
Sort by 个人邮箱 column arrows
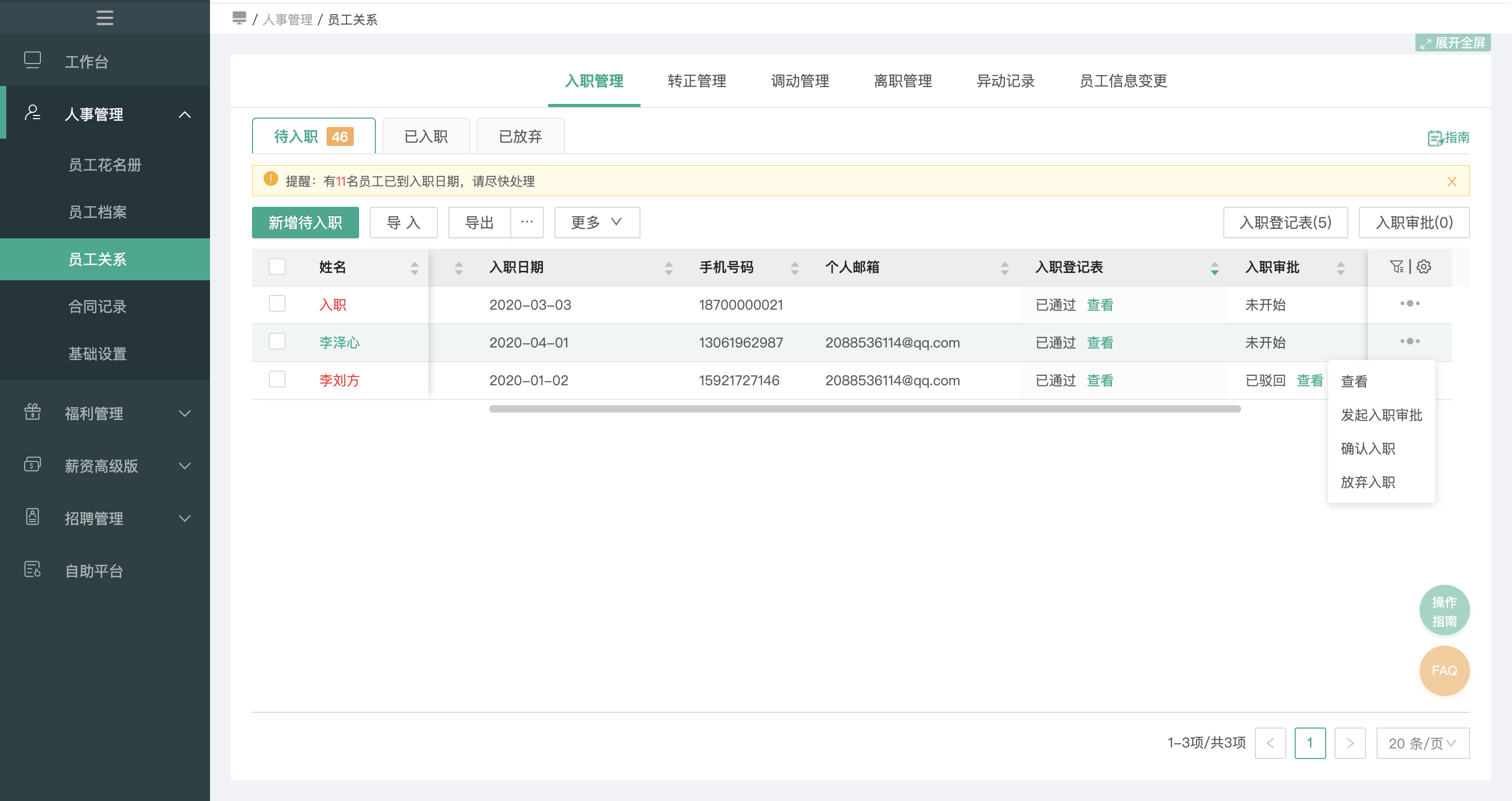tap(1004, 268)
